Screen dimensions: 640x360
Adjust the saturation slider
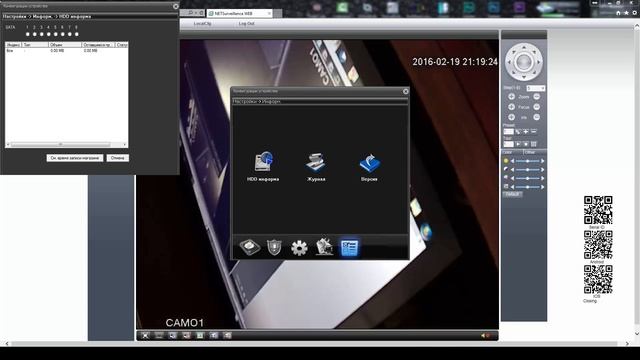[x=527, y=178]
